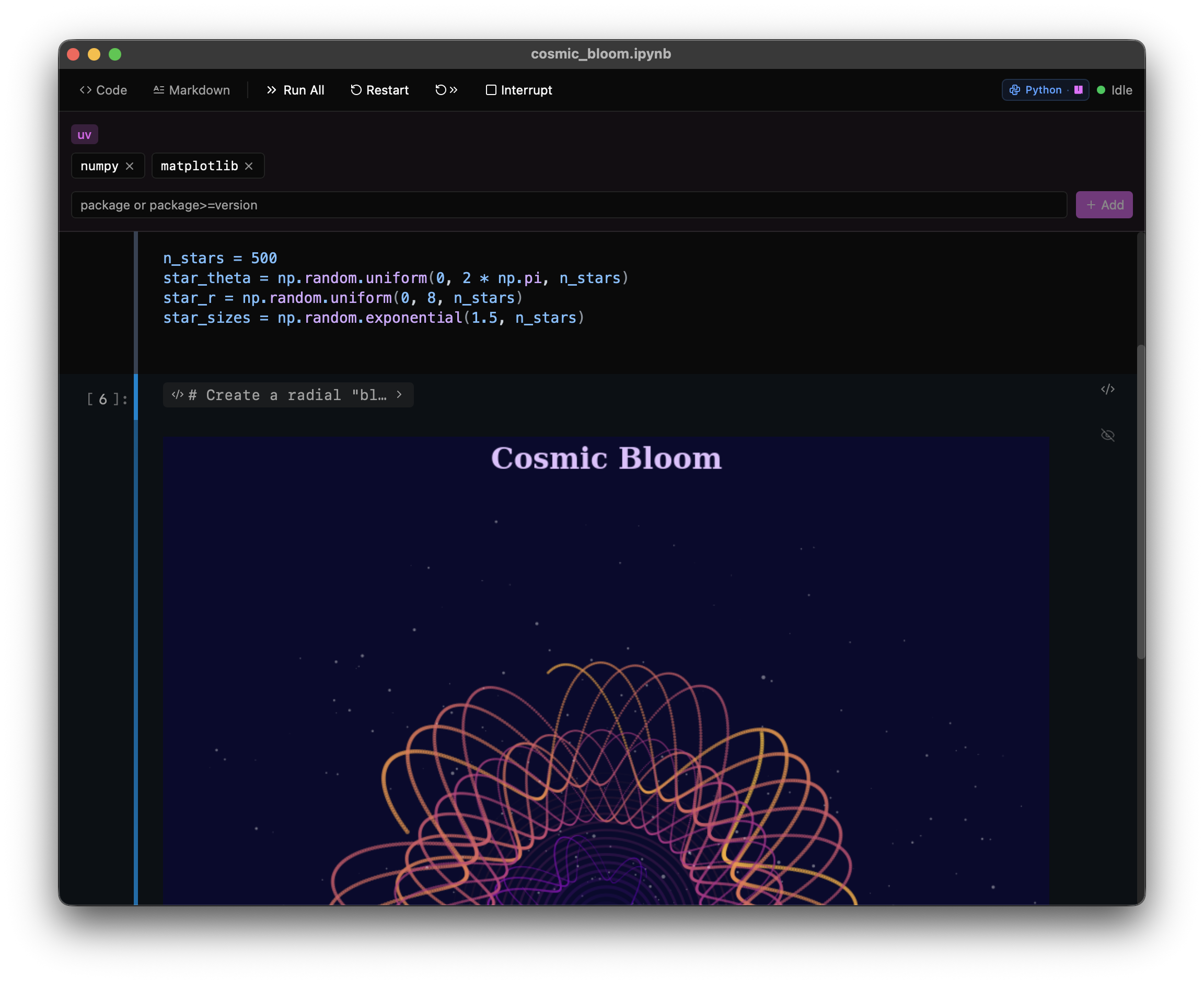Click the Restart kernel icon button
Image resolution: width=1204 pixels, height=983 pixels.
point(379,90)
